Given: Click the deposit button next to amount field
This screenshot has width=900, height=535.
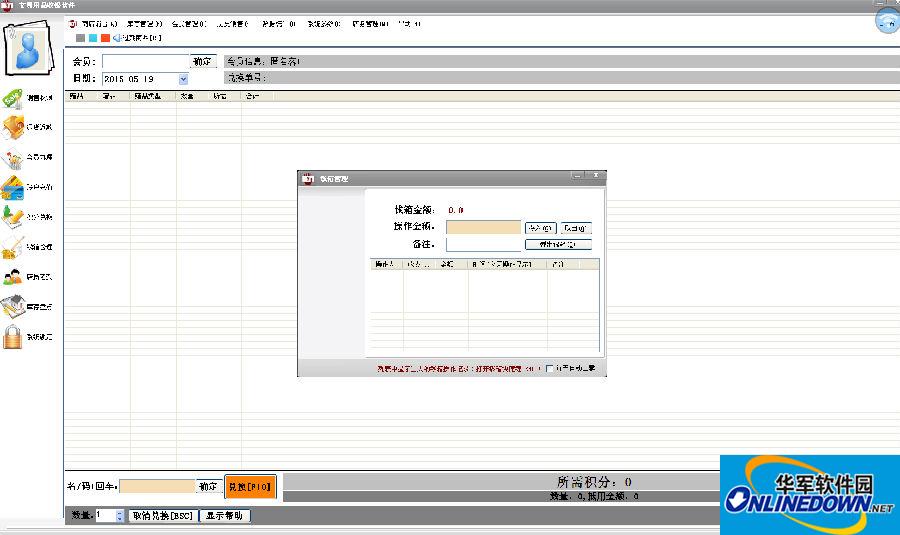Looking at the screenshot, I should click(x=540, y=228).
